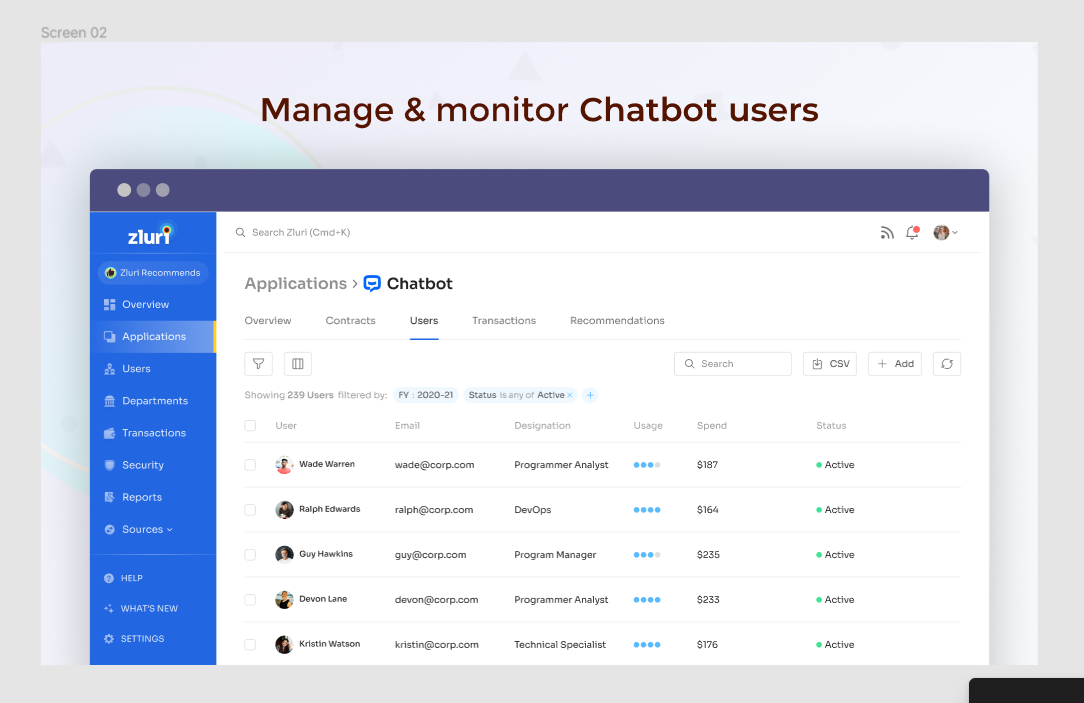The height and width of the screenshot is (703, 1084).
Task: Click the Departments building icon in sidebar
Action: pyautogui.click(x=109, y=401)
